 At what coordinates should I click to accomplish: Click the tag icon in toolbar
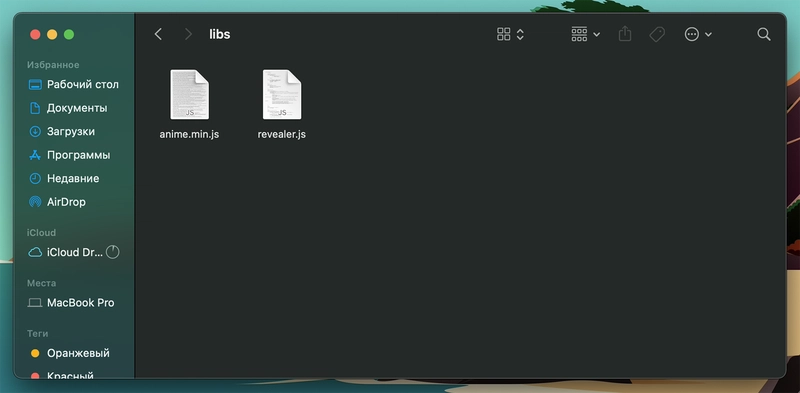pos(657,34)
